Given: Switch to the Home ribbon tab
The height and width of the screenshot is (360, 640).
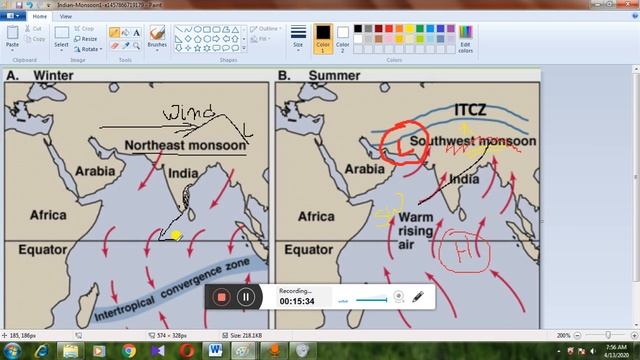Looking at the screenshot, I should 40,16.
